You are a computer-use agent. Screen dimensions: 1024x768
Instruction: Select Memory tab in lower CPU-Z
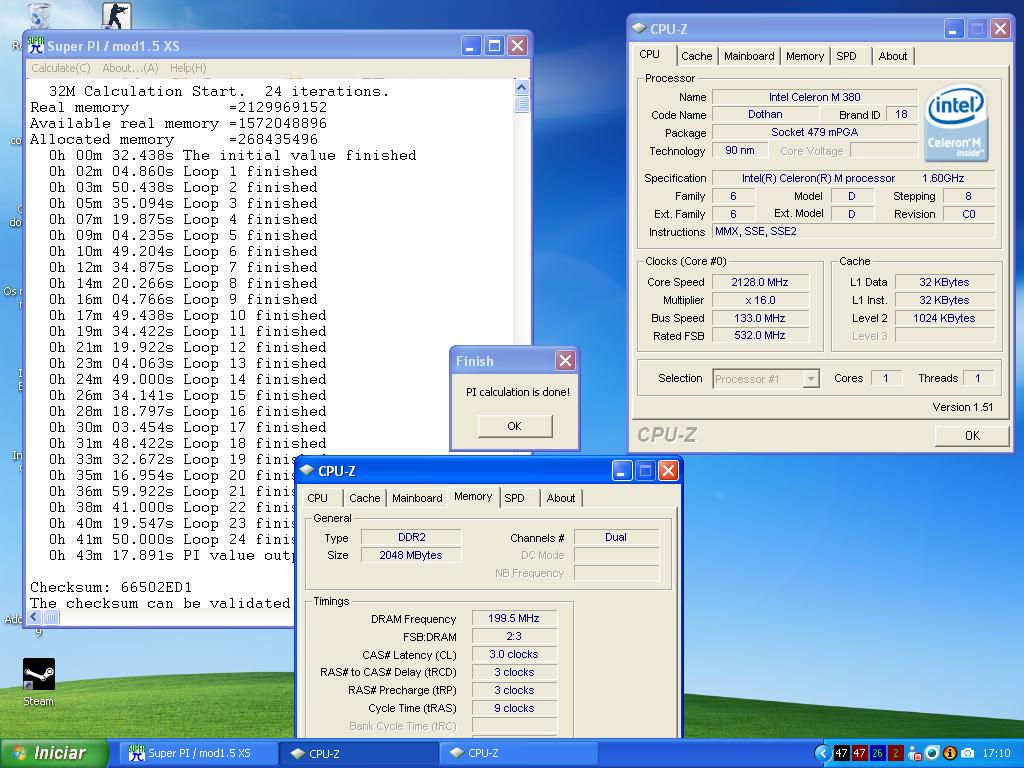(x=473, y=496)
